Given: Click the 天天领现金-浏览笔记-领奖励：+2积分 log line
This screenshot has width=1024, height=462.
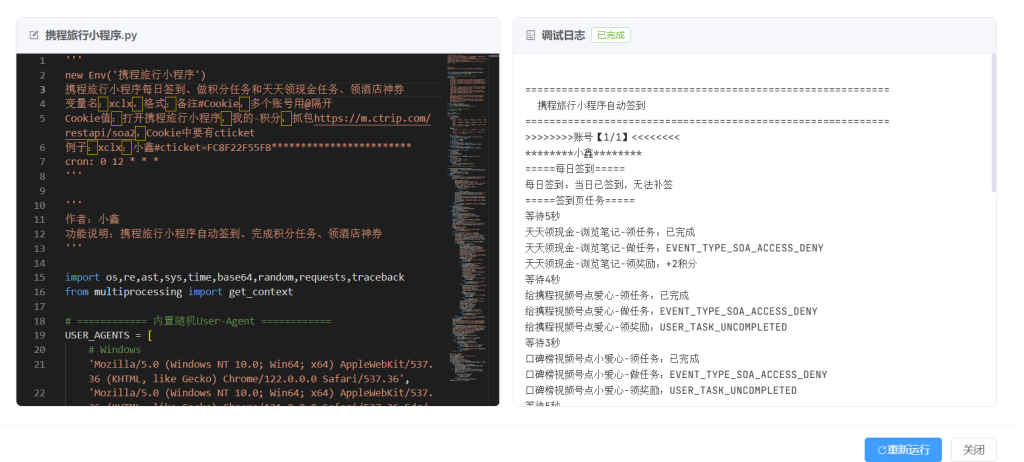Looking at the screenshot, I should (x=611, y=264).
